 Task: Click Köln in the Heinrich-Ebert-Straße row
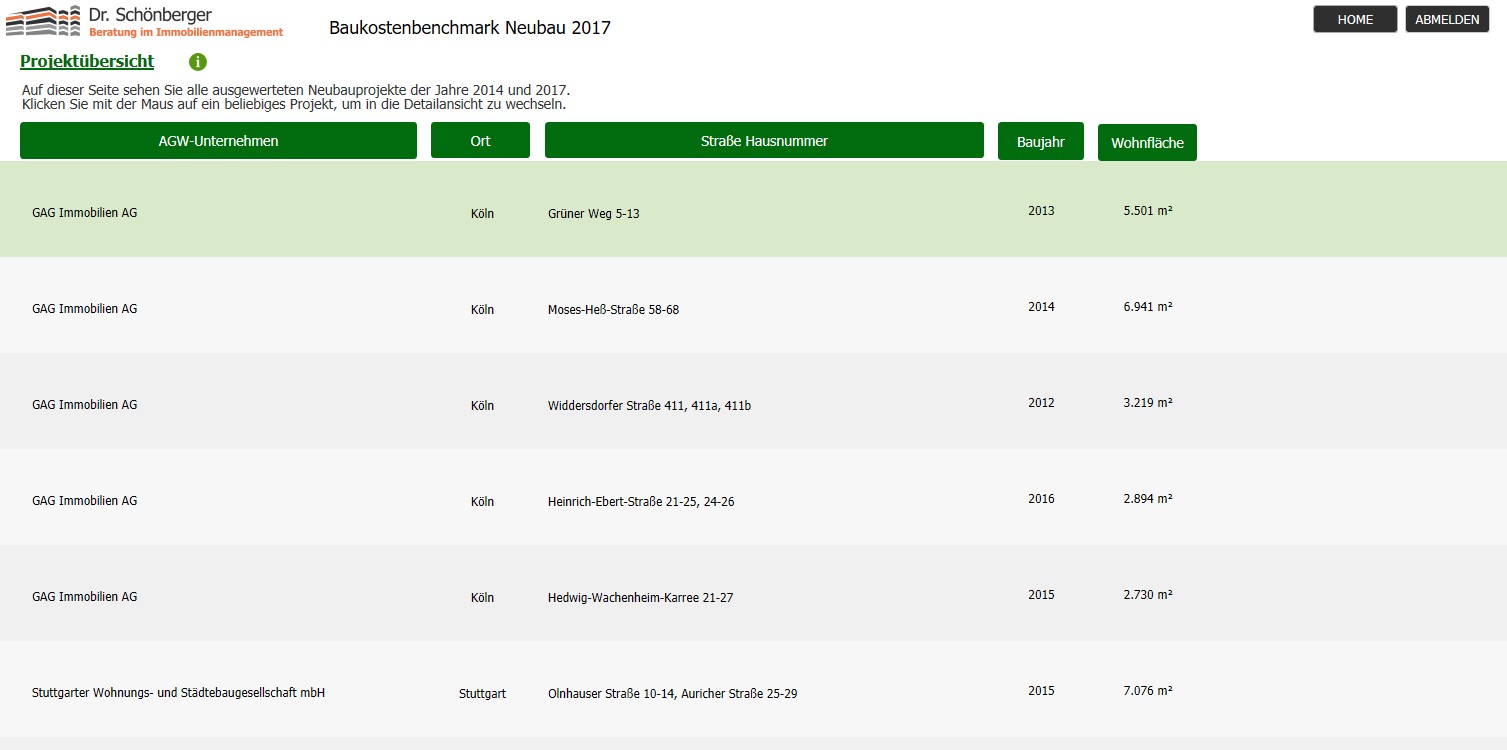point(482,502)
